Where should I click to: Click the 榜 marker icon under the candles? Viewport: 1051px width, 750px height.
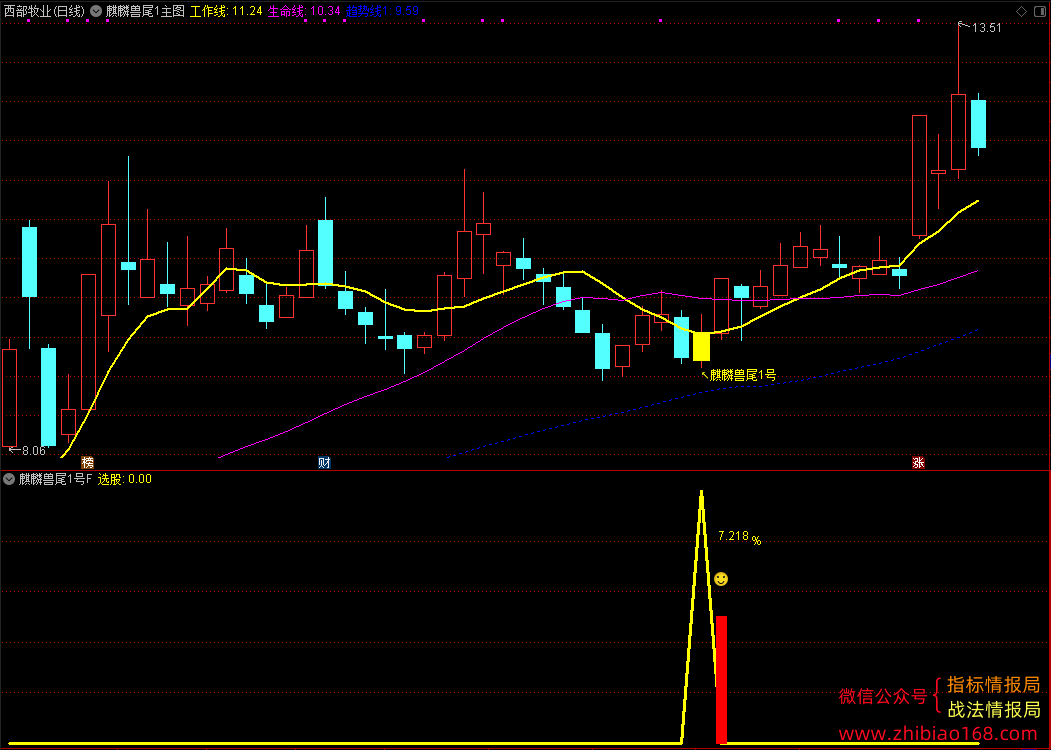[x=88, y=462]
